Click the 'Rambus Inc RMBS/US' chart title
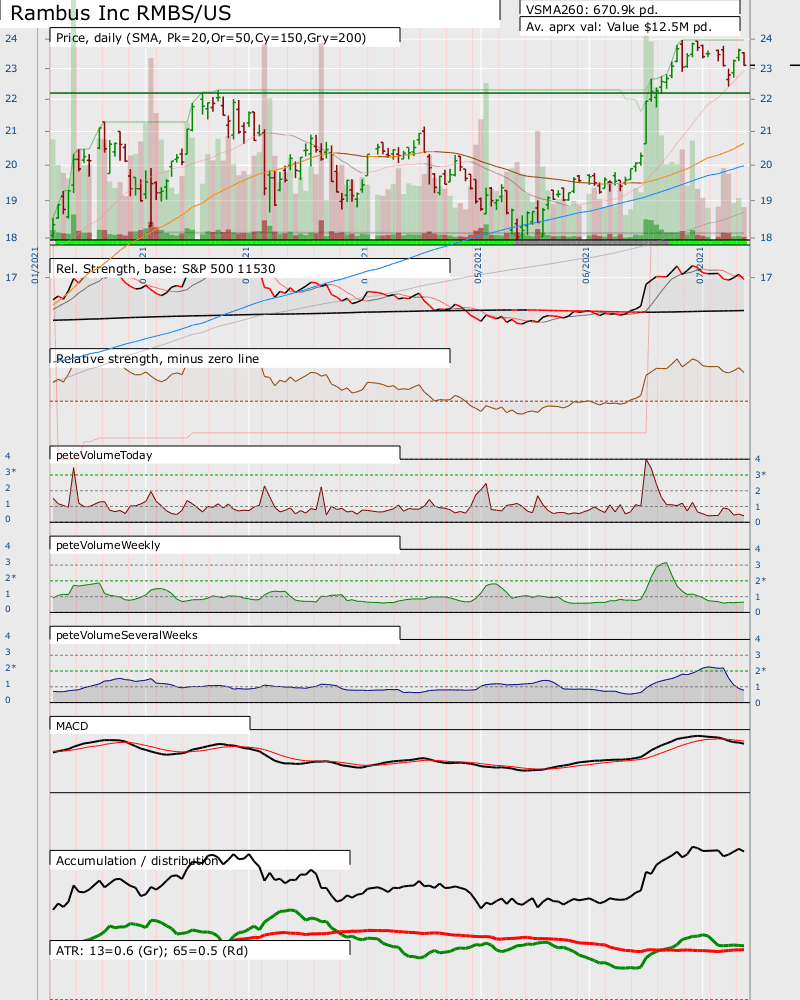The width and height of the screenshot is (800, 1000). [x=121, y=13]
